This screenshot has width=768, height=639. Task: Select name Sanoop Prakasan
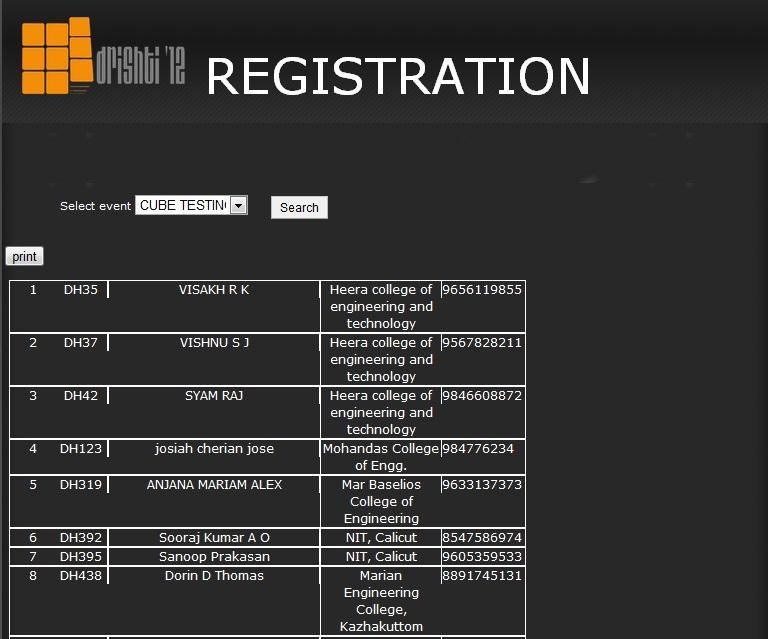tap(214, 556)
